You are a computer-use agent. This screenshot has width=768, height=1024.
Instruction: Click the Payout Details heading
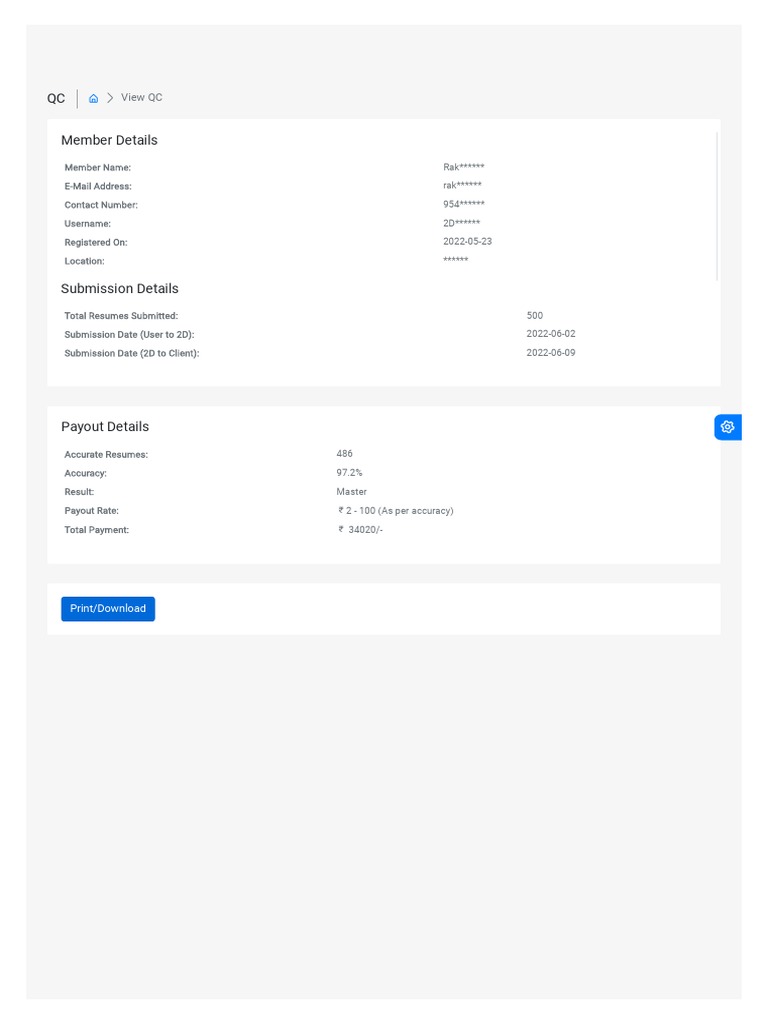click(105, 426)
